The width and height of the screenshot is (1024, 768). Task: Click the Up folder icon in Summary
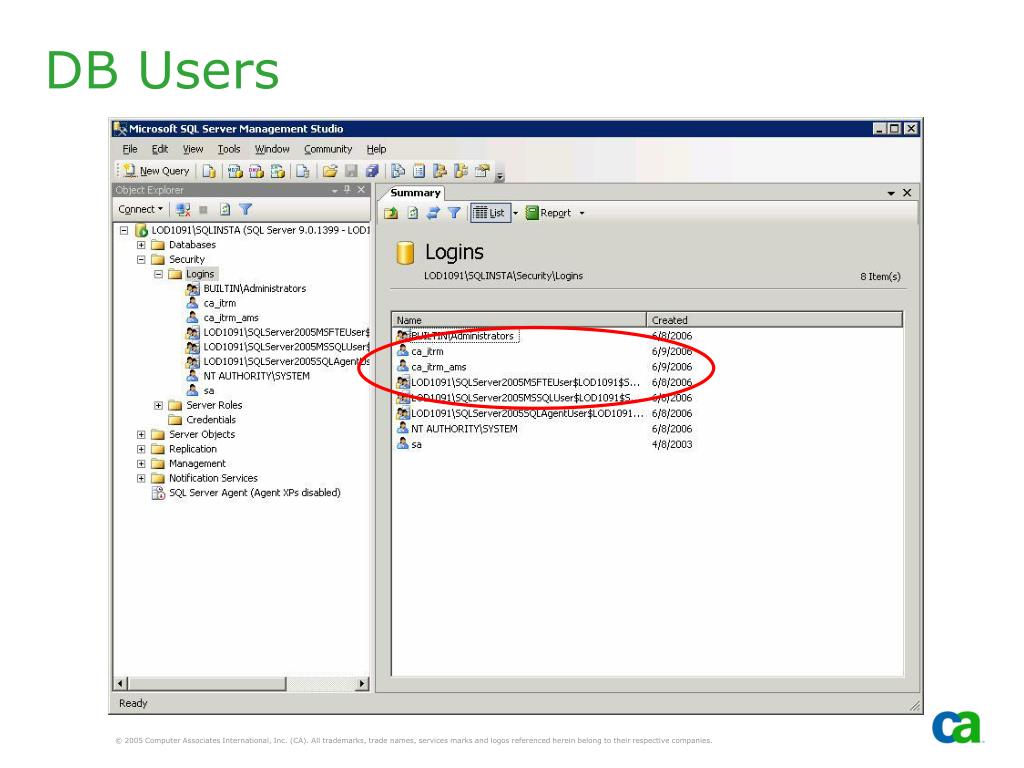391,213
